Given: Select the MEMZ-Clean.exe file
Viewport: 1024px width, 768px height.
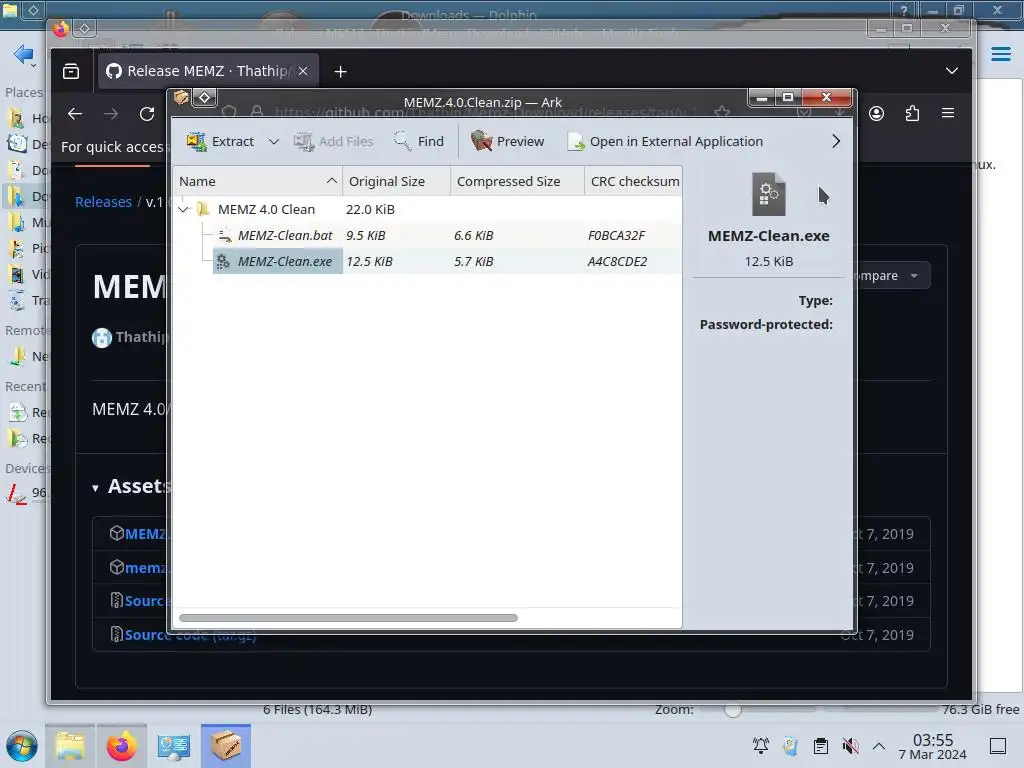Looking at the screenshot, I should [285, 261].
